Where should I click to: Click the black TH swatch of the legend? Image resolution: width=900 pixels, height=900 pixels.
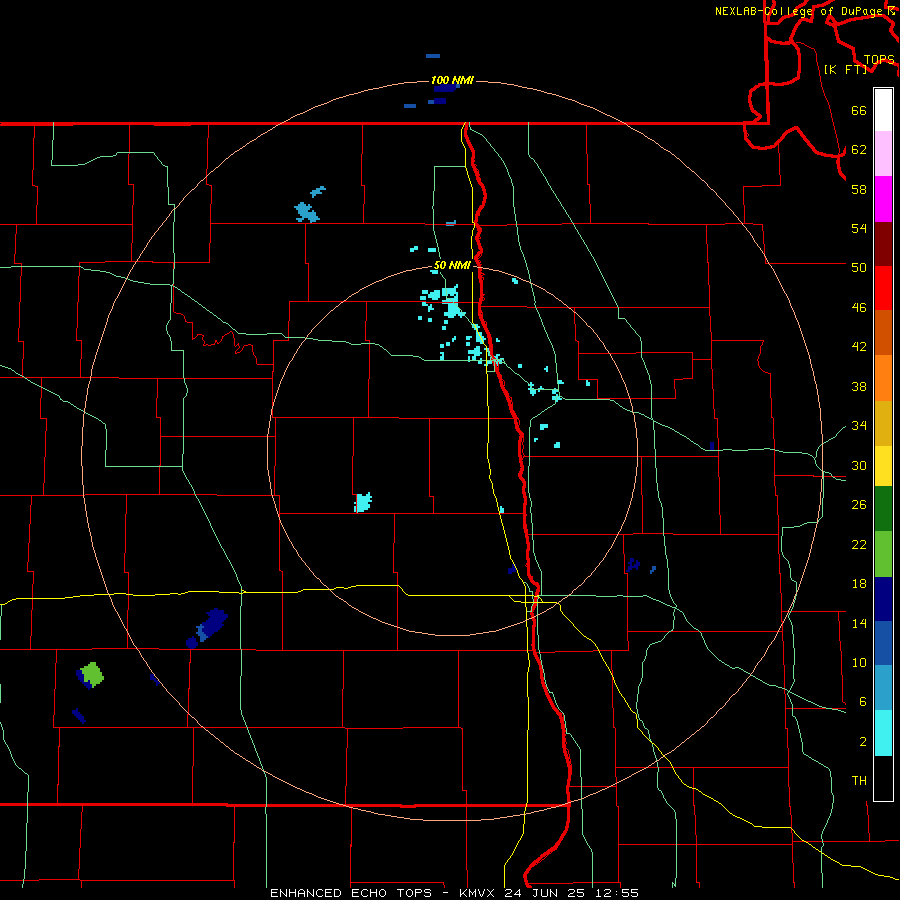coord(883,778)
